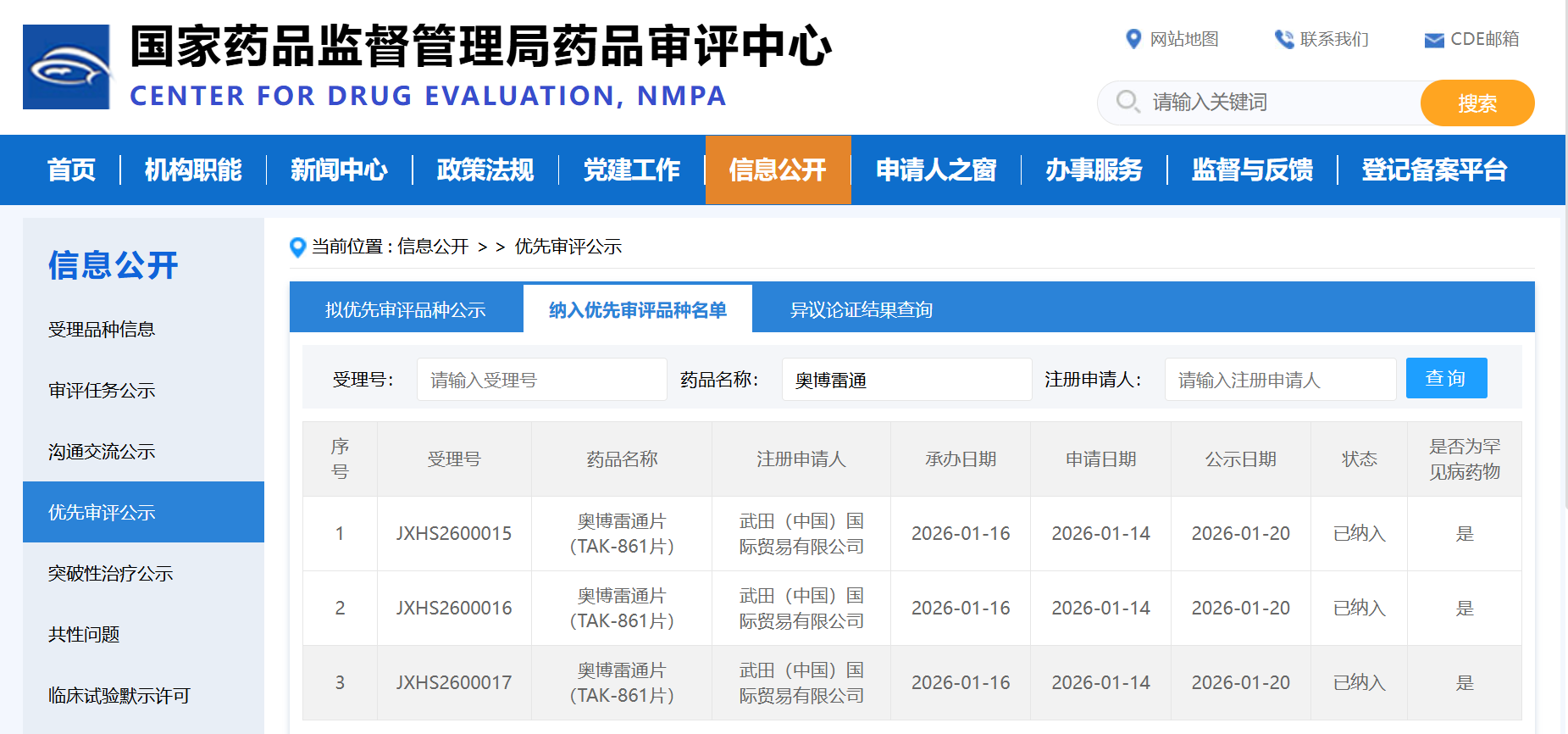Screen dimensions: 1568x734
Task: Click the 注册申请人 input field
Action: 1280,379
